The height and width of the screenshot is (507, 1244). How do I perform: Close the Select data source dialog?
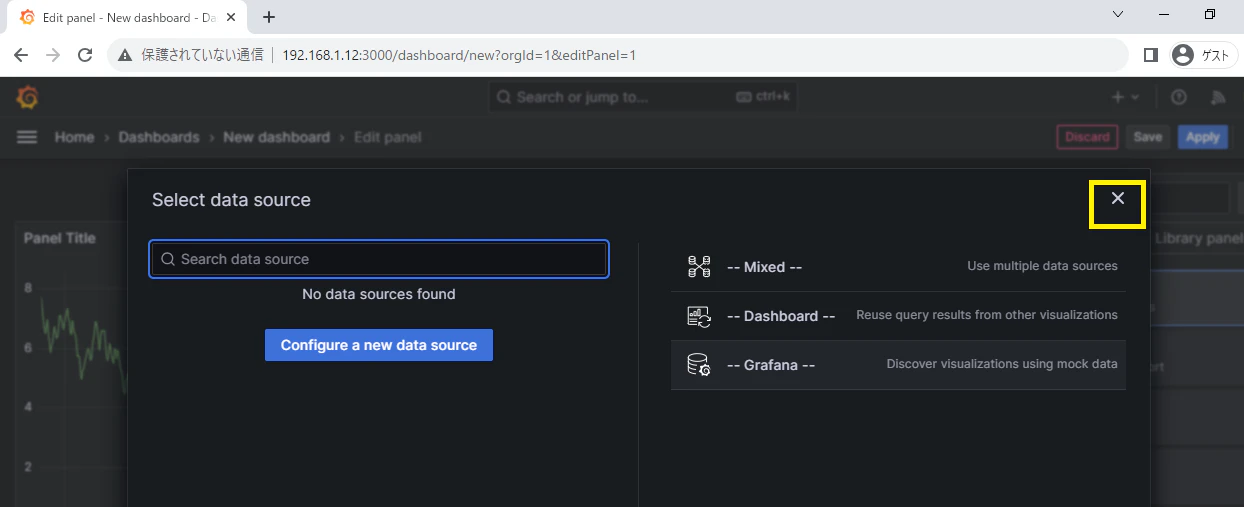pyautogui.click(x=1118, y=198)
